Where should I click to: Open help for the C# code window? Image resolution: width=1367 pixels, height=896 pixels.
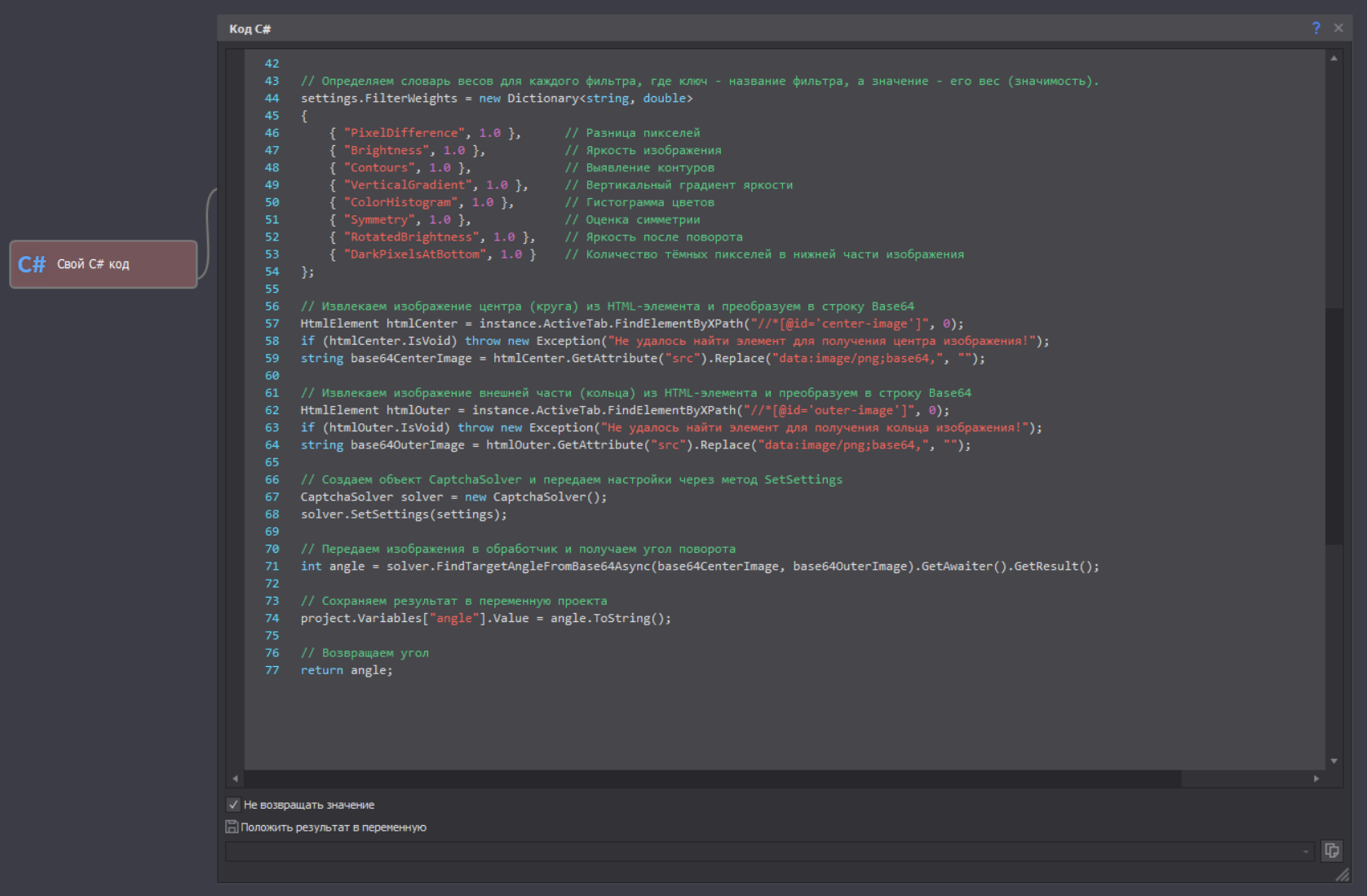pos(1316,28)
